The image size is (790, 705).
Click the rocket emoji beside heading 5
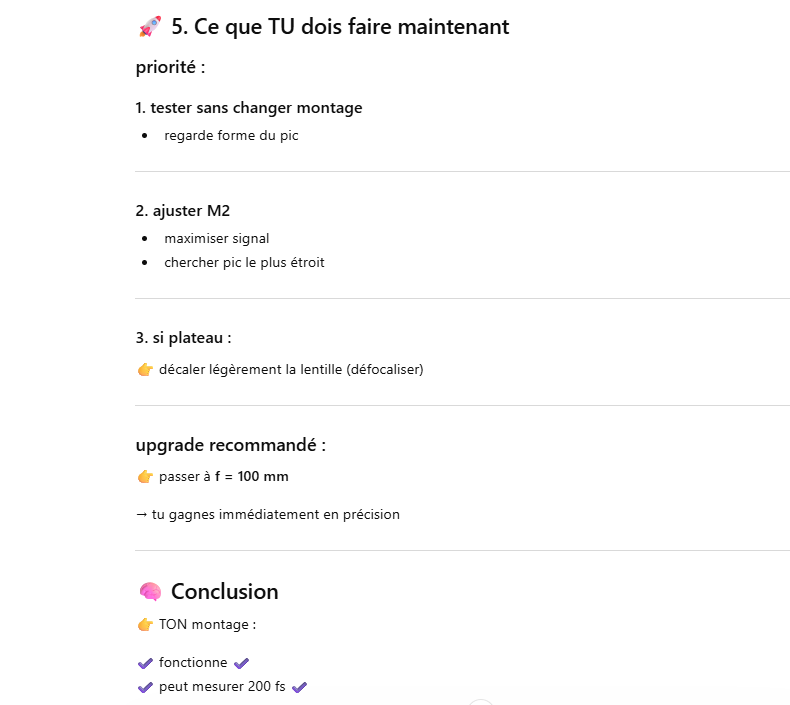click(x=149, y=27)
